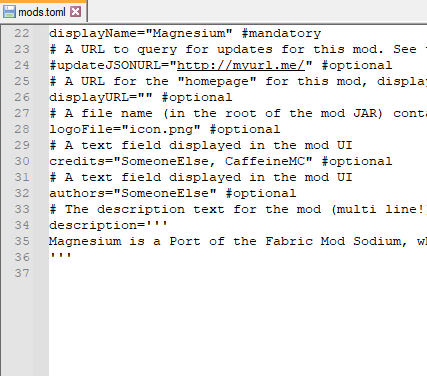The image size is (427, 376).
Task: Click line number 30 in the gutter
Action: [22, 161]
